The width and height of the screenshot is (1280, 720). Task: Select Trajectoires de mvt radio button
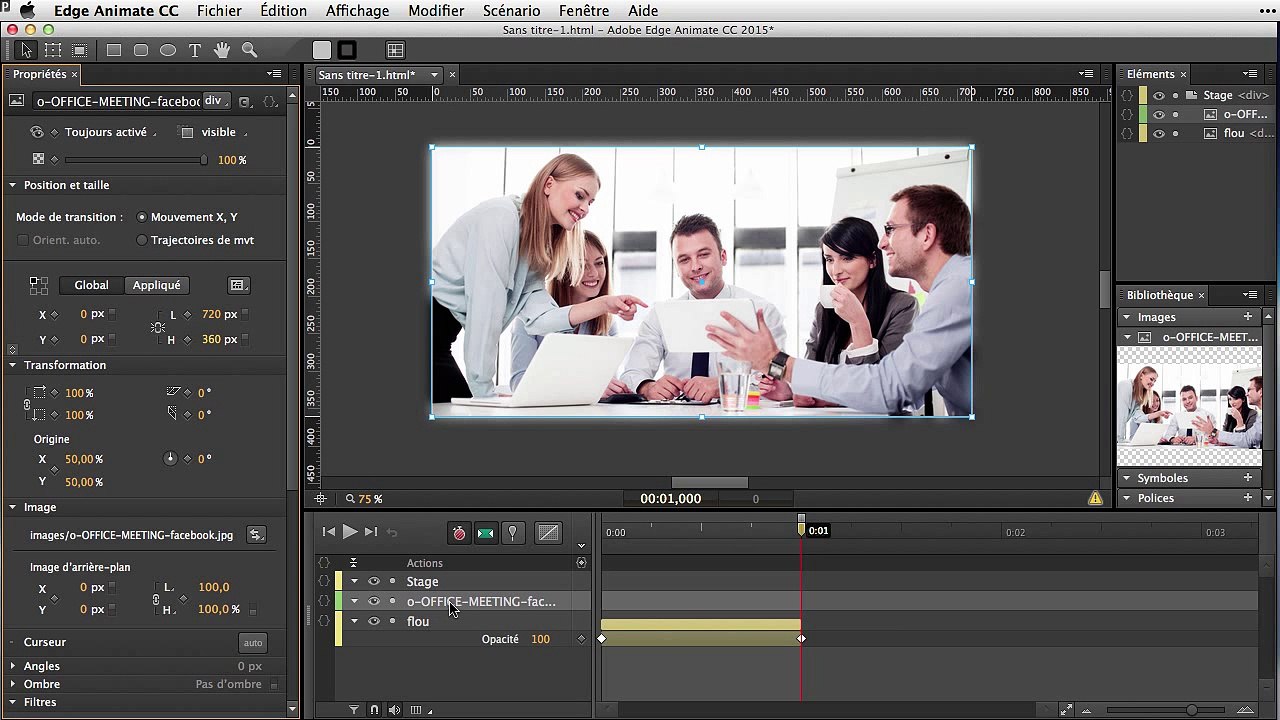142,240
